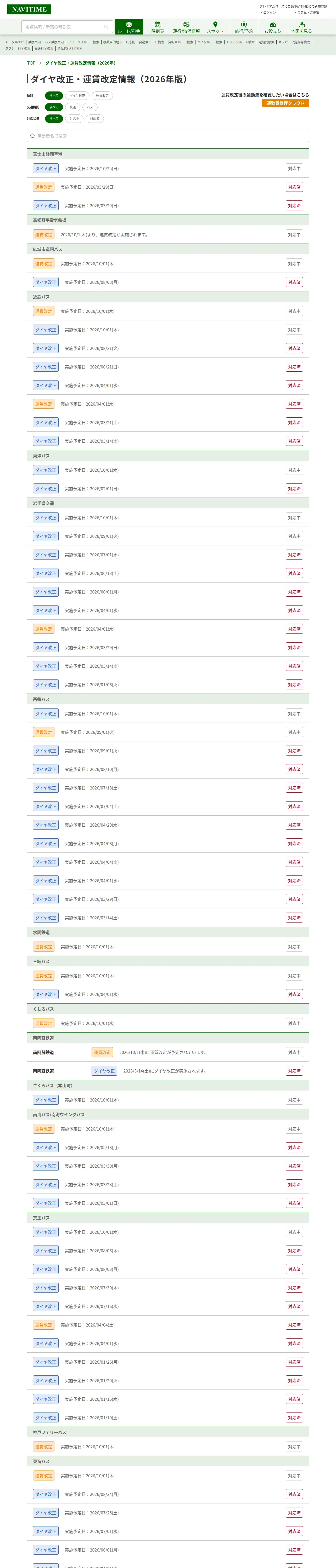Filter 交通機関 by 鉄道
The width and height of the screenshot is (336, 1568).
(x=72, y=107)
